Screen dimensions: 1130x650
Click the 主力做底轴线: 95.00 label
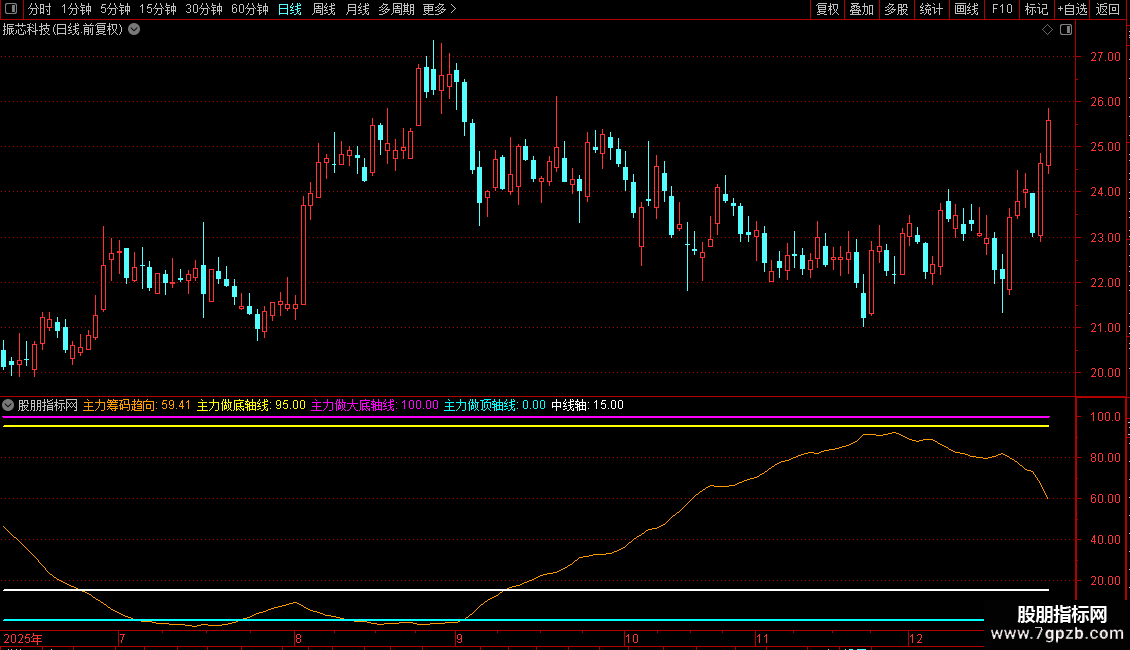pyautogui.click(x=252, y=405)
